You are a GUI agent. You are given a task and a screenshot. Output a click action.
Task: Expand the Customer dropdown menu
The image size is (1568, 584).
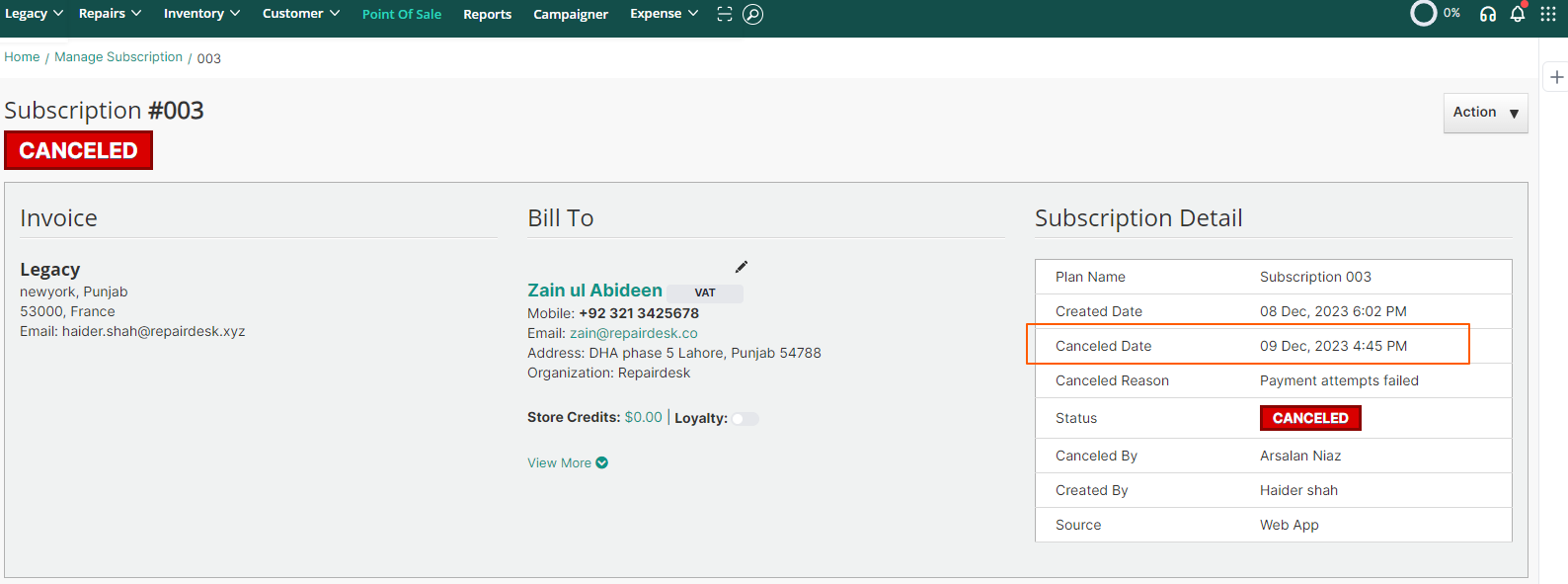[300, 14]
